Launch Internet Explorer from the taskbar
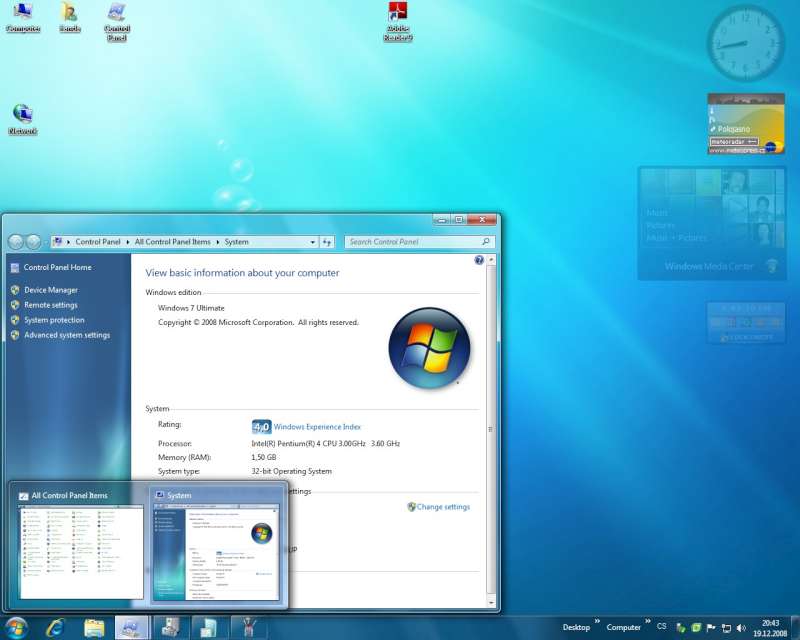The image size is (800, 640). [54, 627]
